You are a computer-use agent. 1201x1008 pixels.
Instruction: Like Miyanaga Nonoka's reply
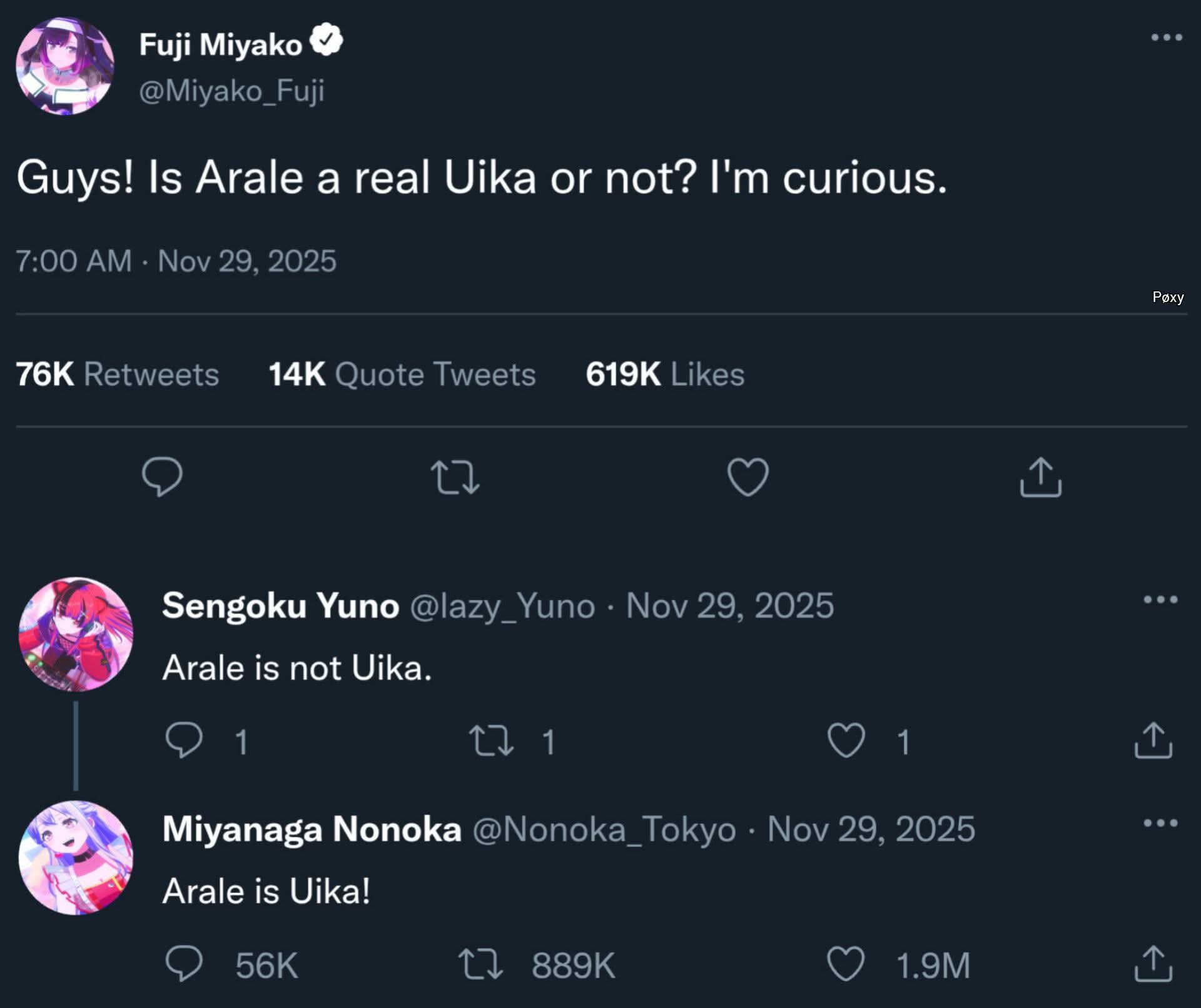pos(846,964)
